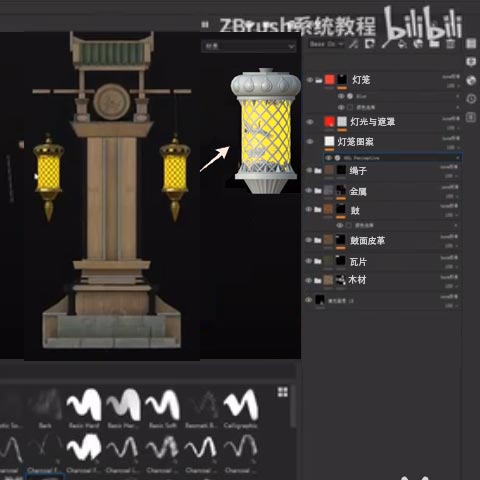
Task: Click the add fill layer bucket icon
Action: [402, 44]
